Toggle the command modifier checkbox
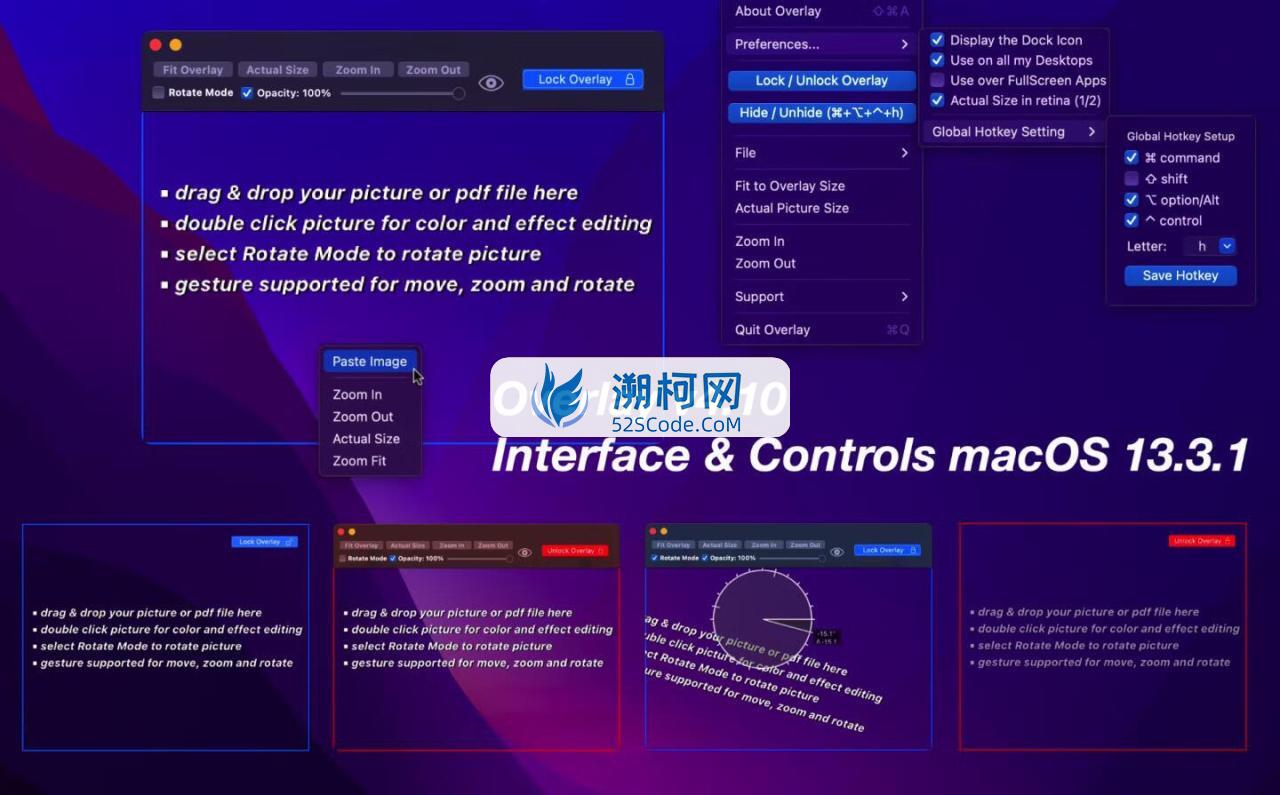The image size is (1280, 795). coord(1131,157)
